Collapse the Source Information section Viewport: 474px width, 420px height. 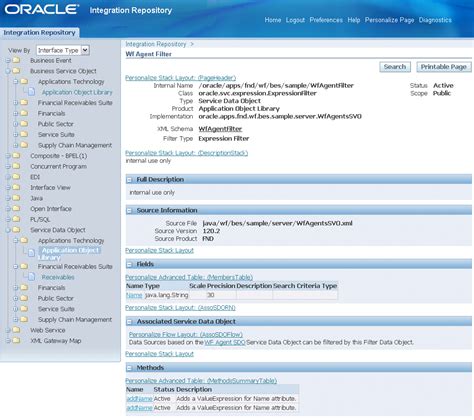(129, 210)
